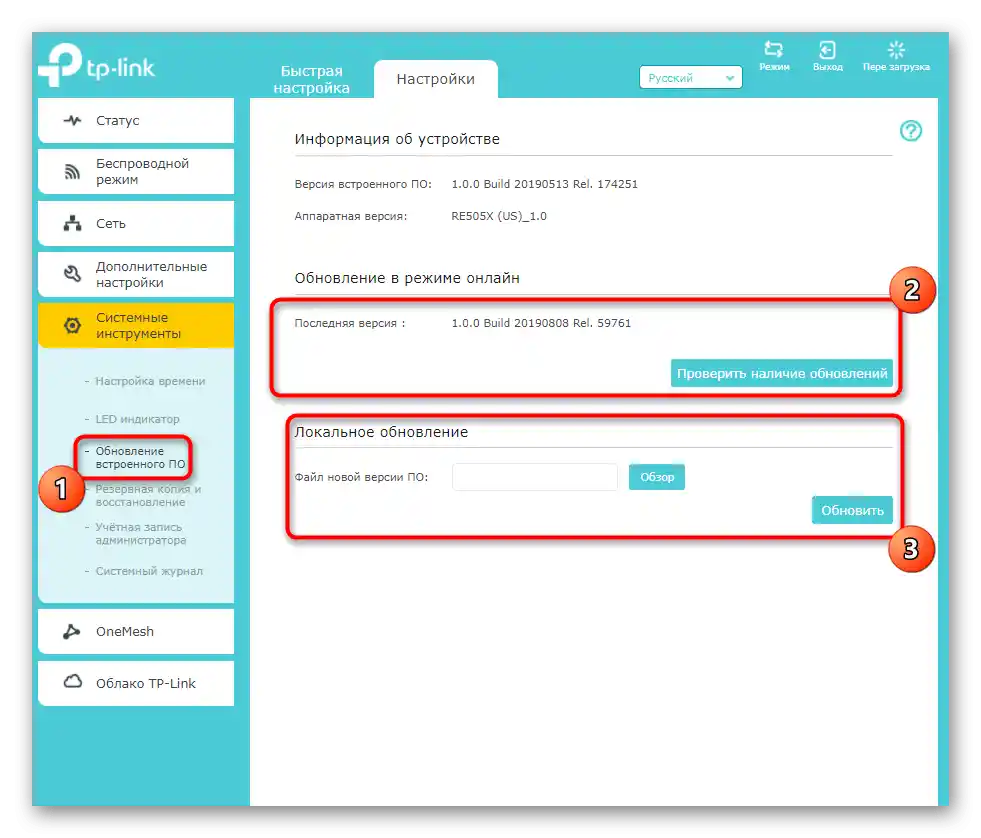This screenshot has height=838, width=981.
Task: Click Файл новой версии ПО label
Action: (x=361, y=477)
